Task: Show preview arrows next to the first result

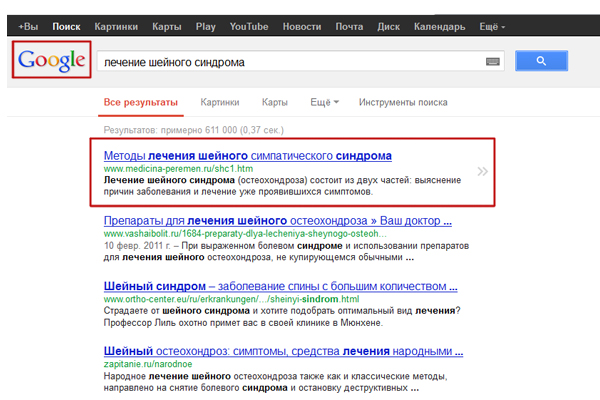Action: (x=482, y=171)
